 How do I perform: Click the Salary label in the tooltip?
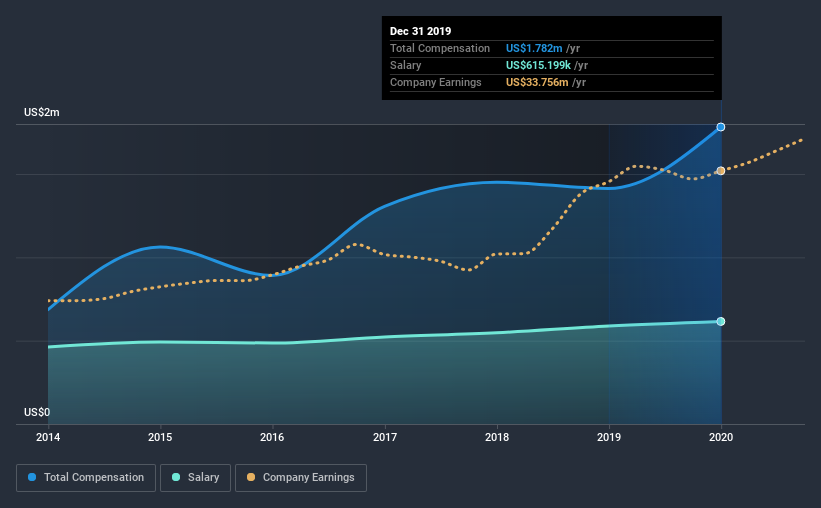tap(405, 65)
